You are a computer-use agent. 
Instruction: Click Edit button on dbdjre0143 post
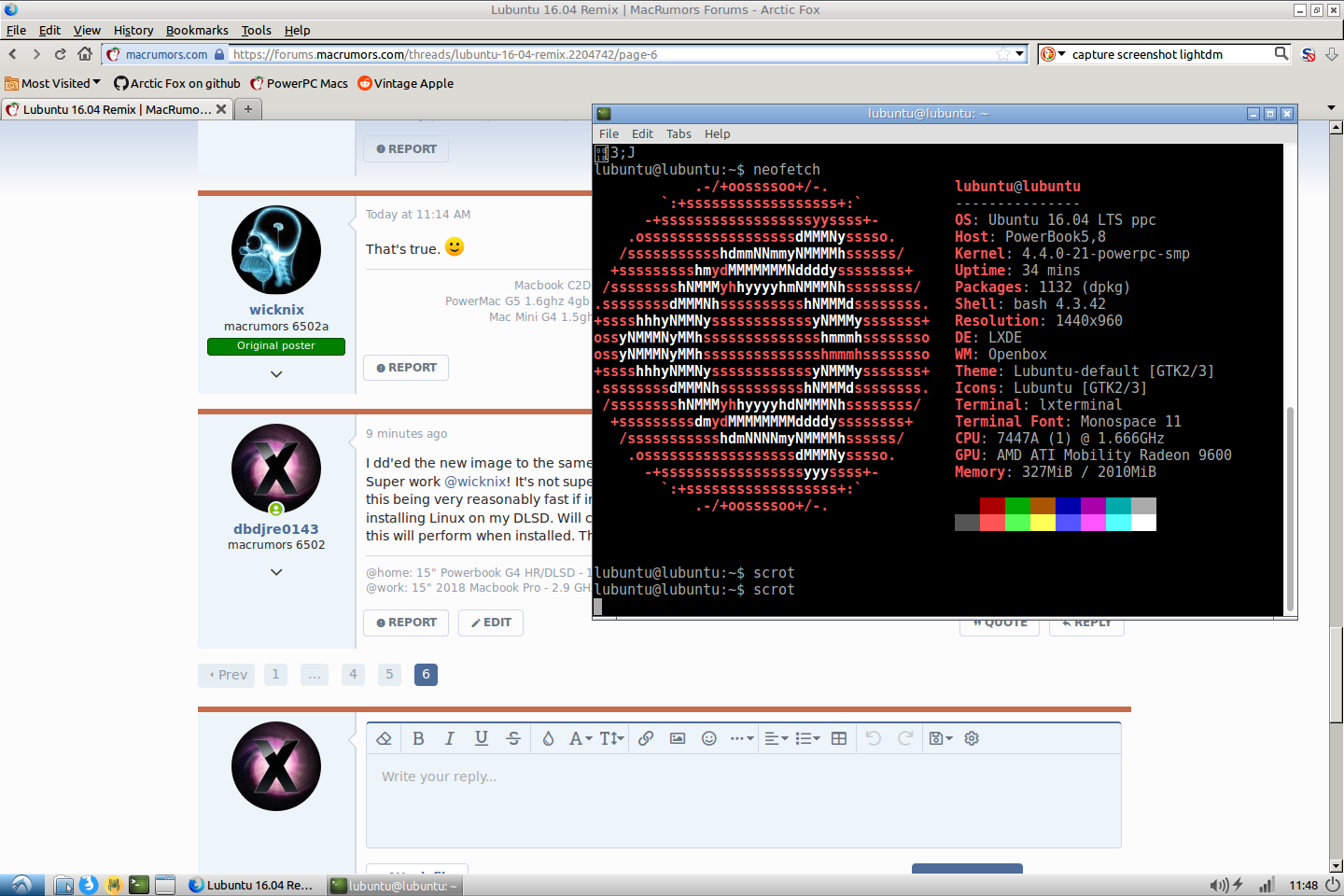coord(491,623)
